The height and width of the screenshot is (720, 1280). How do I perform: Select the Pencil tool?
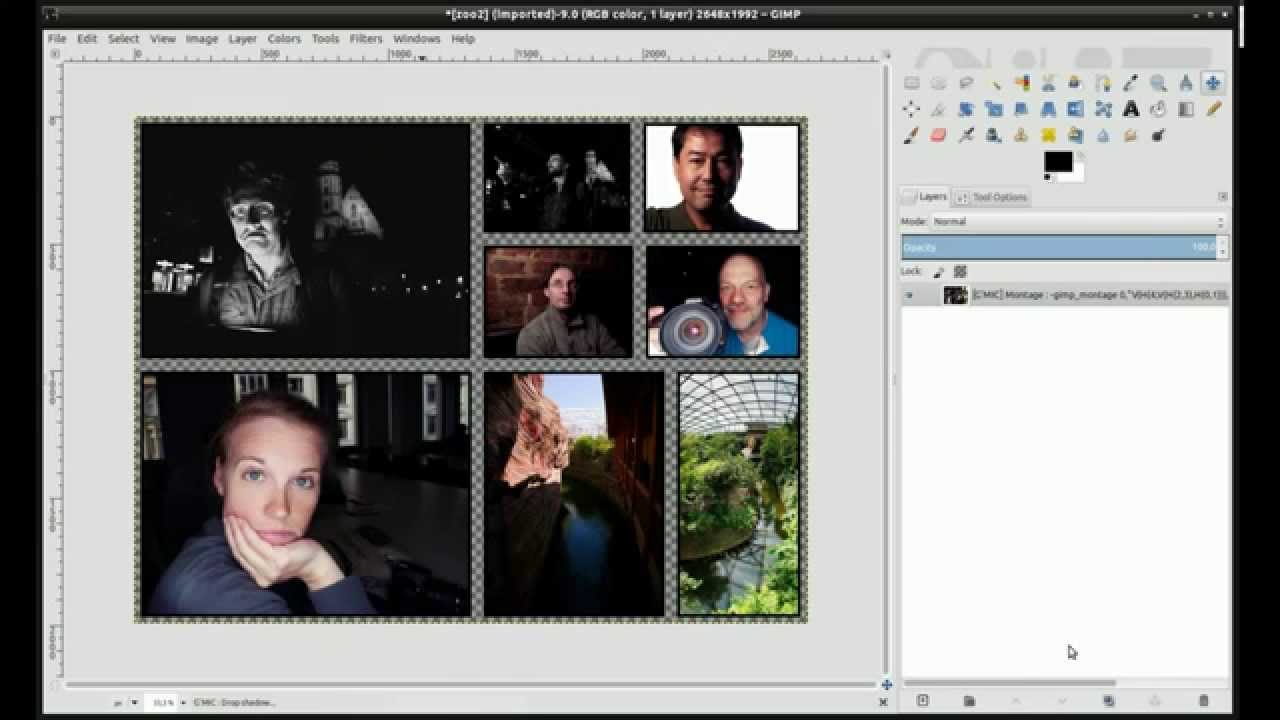(1213, 109)
